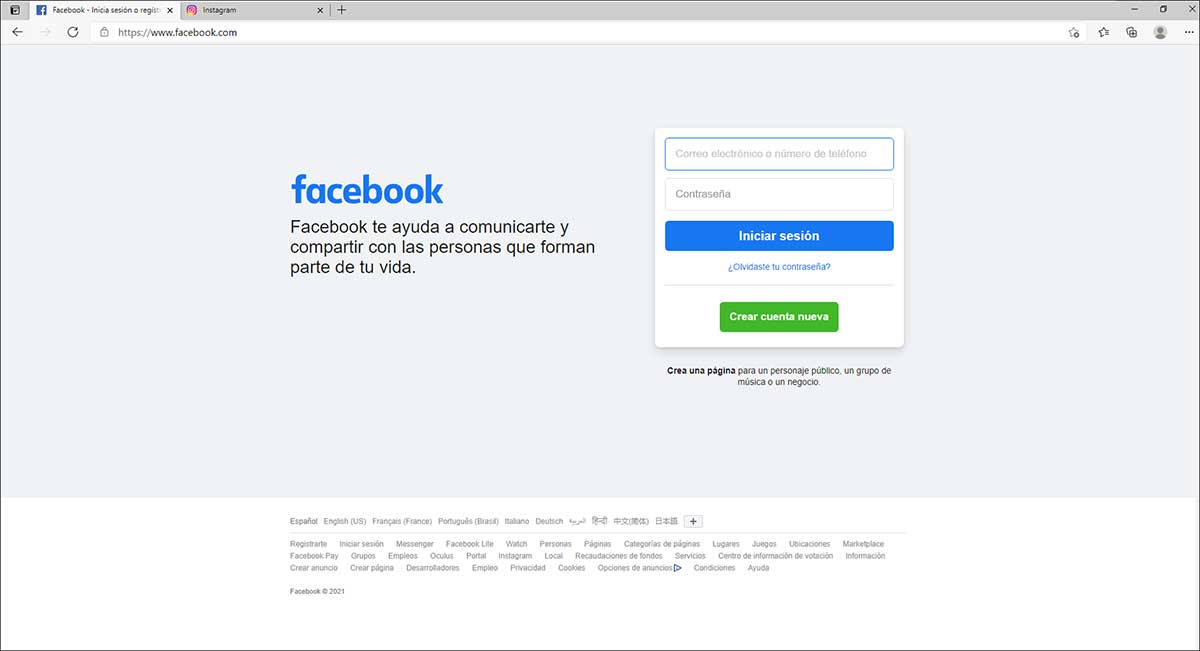The width and height of the screenshot is (1200, 651).
Task: Click the browser profile avatar
Action: (x=1160, y=32)
